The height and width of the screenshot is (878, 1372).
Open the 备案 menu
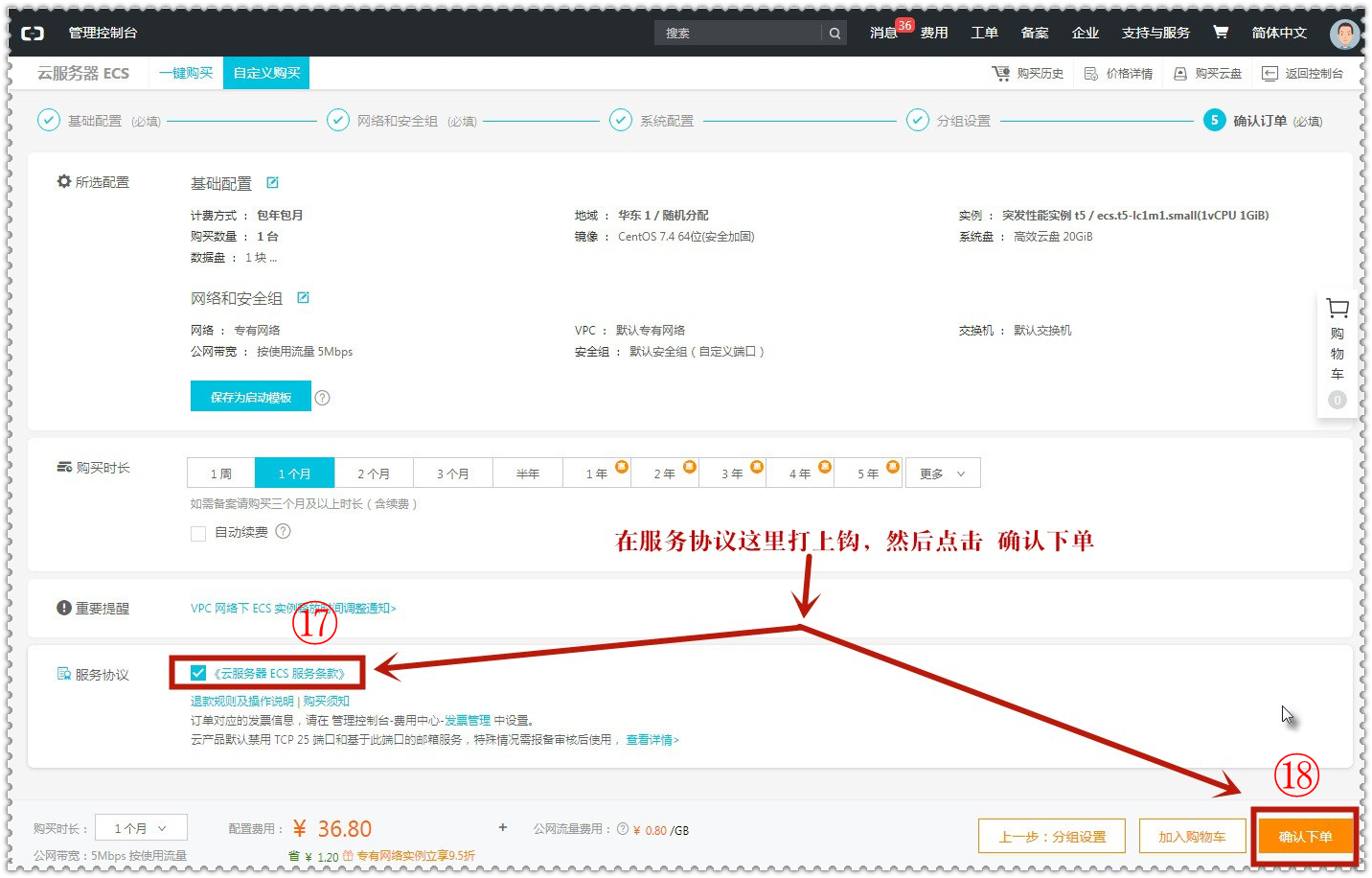coord(1035,33)
